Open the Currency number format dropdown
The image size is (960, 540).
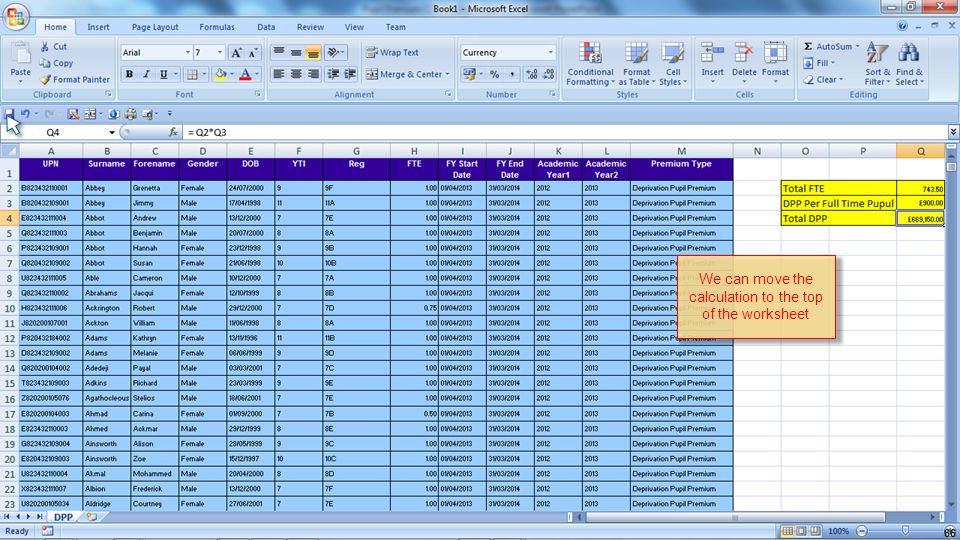point(550,53)
